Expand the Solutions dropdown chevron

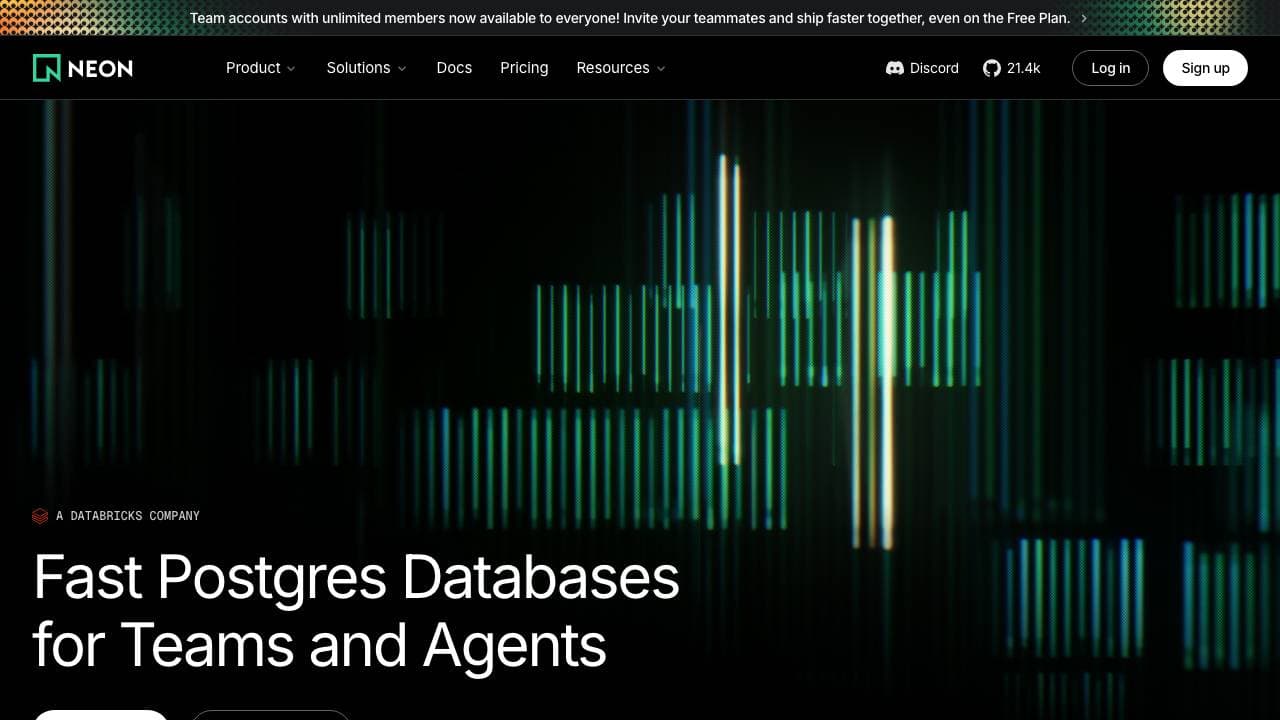tap(402, 69)
